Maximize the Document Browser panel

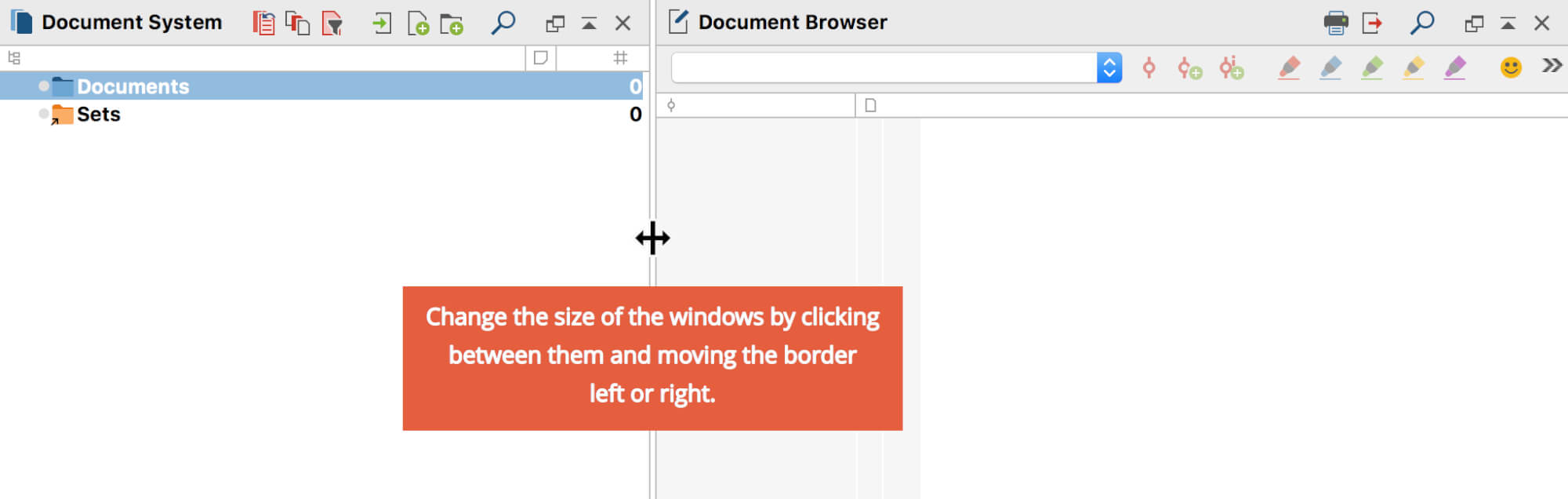(1508, 24)
